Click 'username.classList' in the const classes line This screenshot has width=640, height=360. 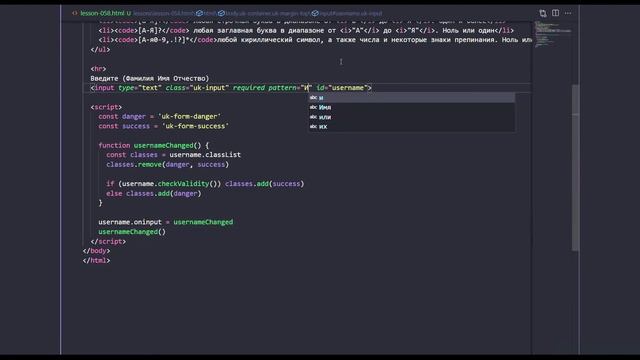pyautogui.click(x=205, y=155)
